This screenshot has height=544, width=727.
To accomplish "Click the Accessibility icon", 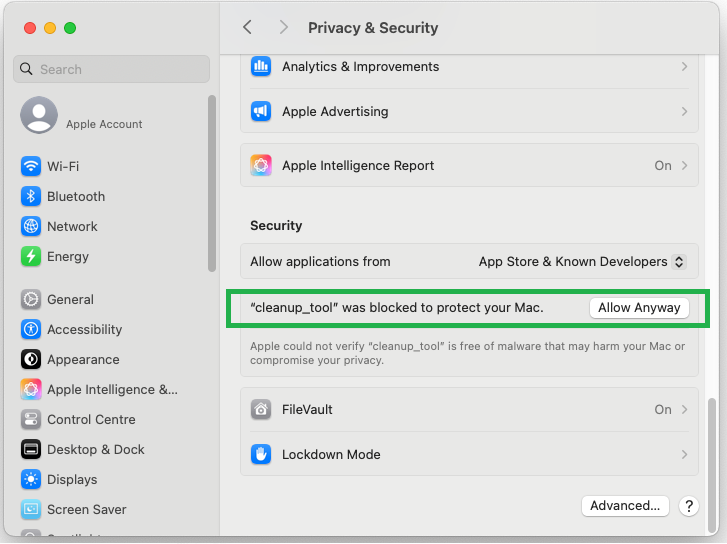I will pos(31,329).
